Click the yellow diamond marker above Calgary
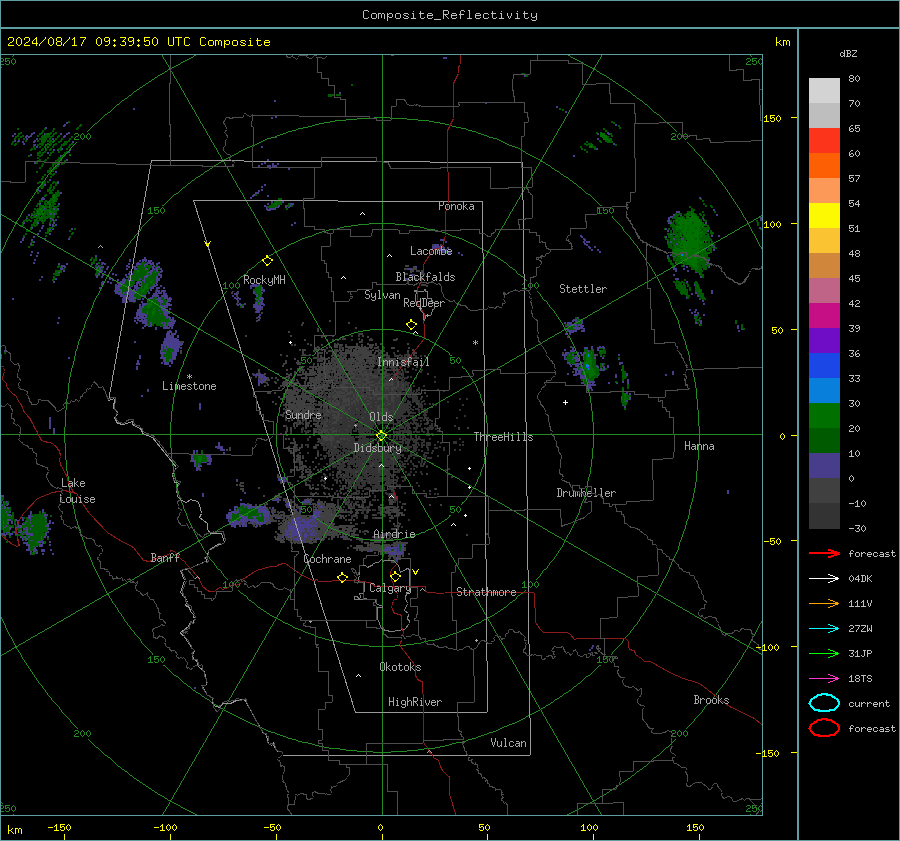Viewport: 900px width, 841px height. (x=395, y=576)
